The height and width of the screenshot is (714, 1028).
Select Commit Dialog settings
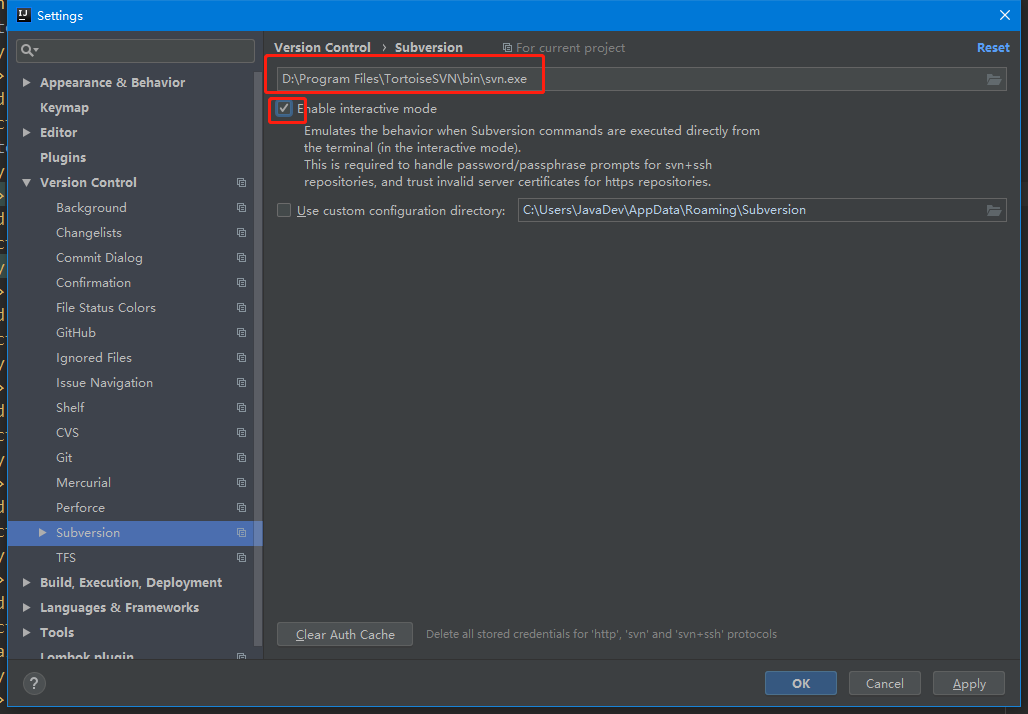pos(99,258)
